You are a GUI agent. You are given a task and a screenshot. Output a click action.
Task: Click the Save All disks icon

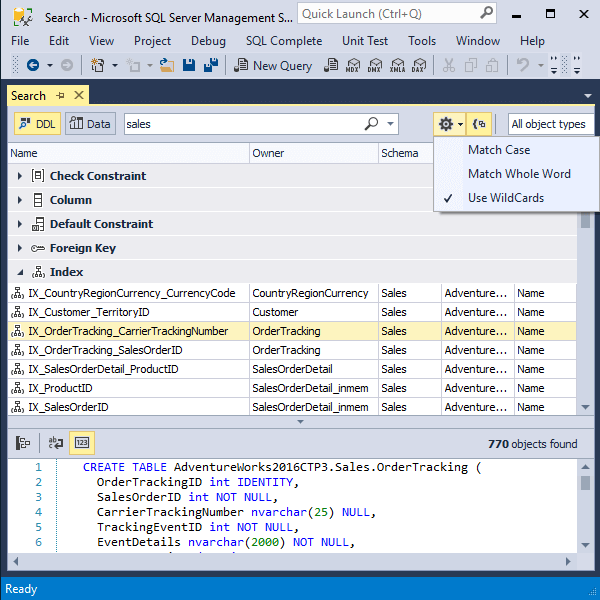[211, 65]
